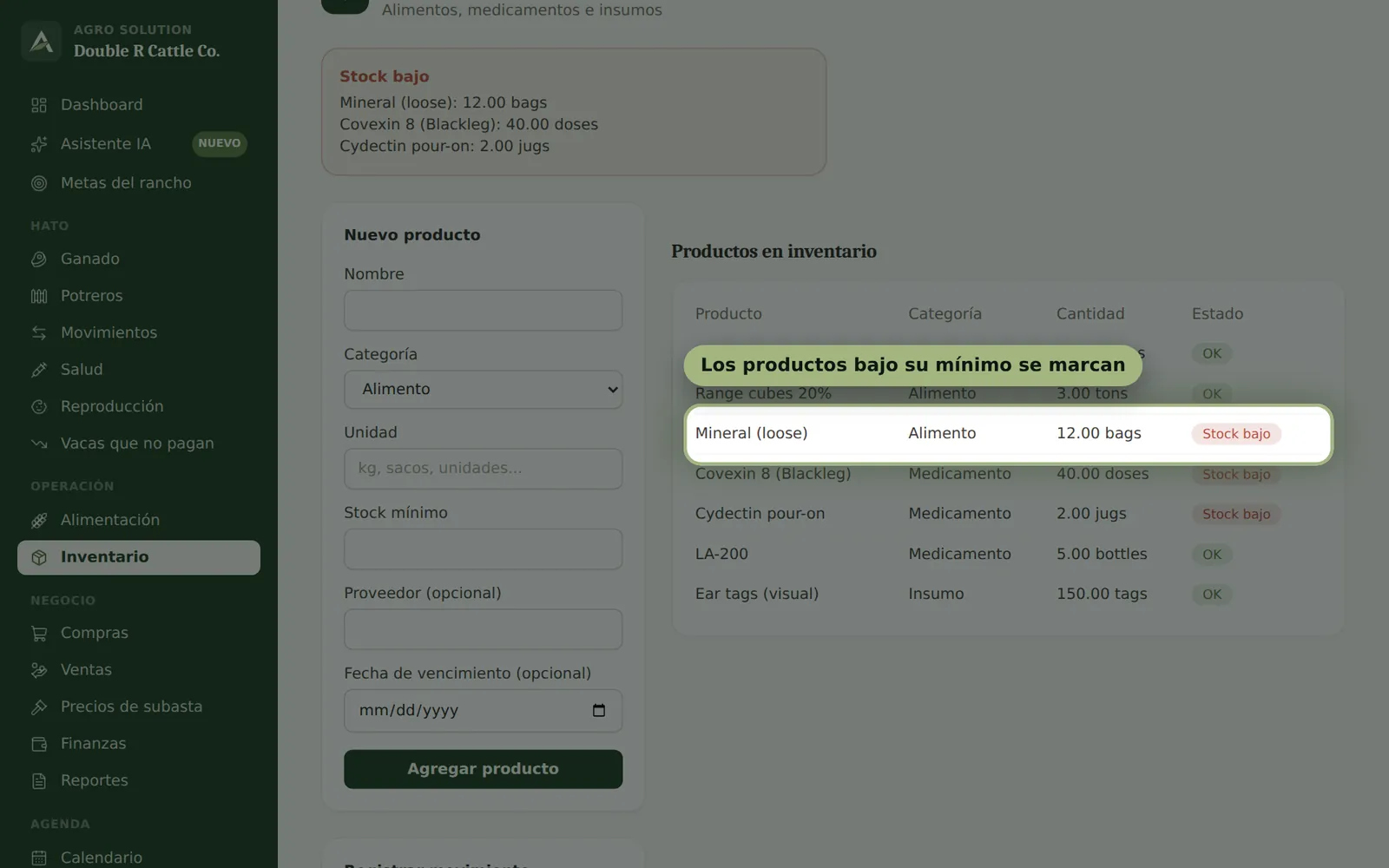The image size is (1389, 868).
Task: Click 5.00 bottles quantity cell
Action: point(1102,554)
